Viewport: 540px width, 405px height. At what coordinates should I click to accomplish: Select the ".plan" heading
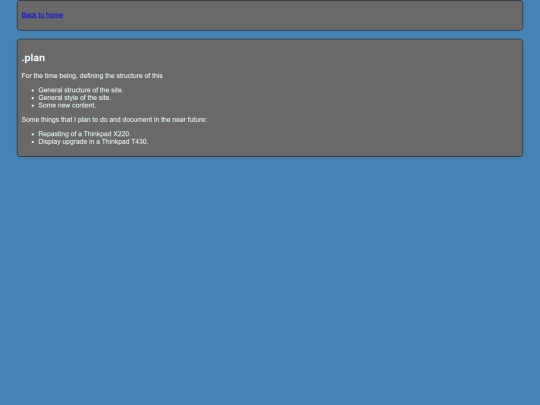point(33,58)
